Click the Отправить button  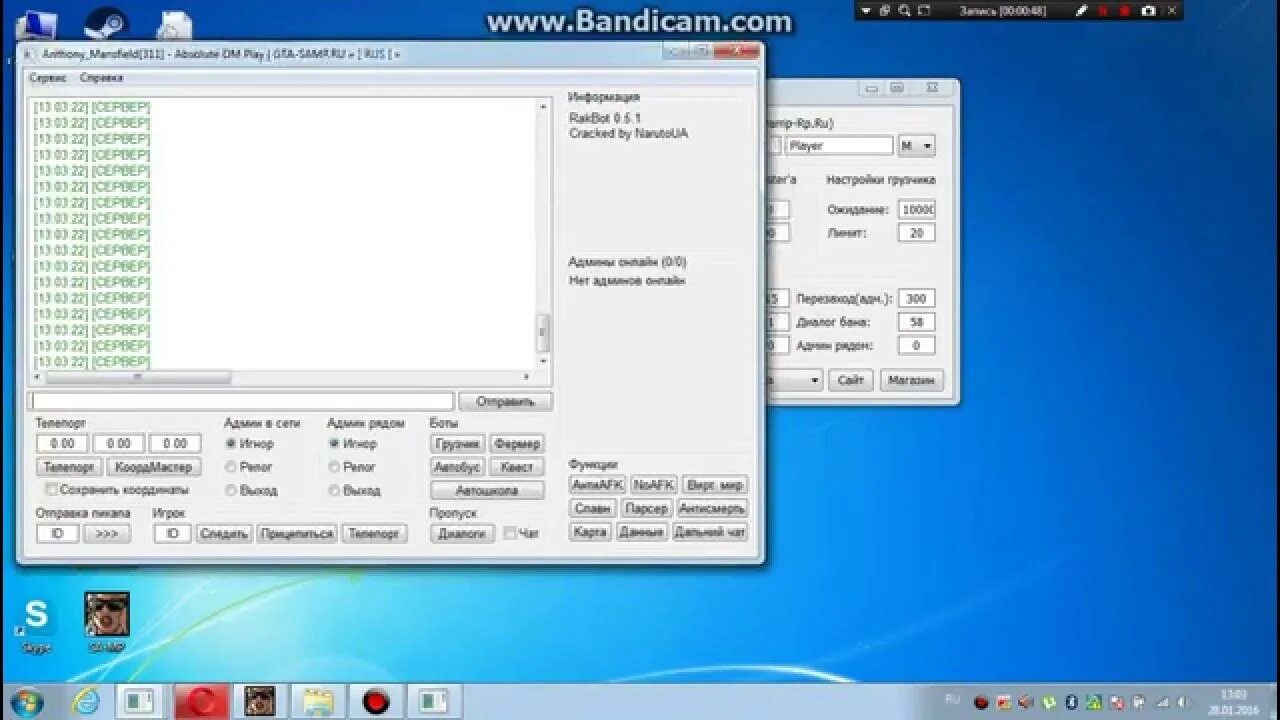click(x=505, y=401)
